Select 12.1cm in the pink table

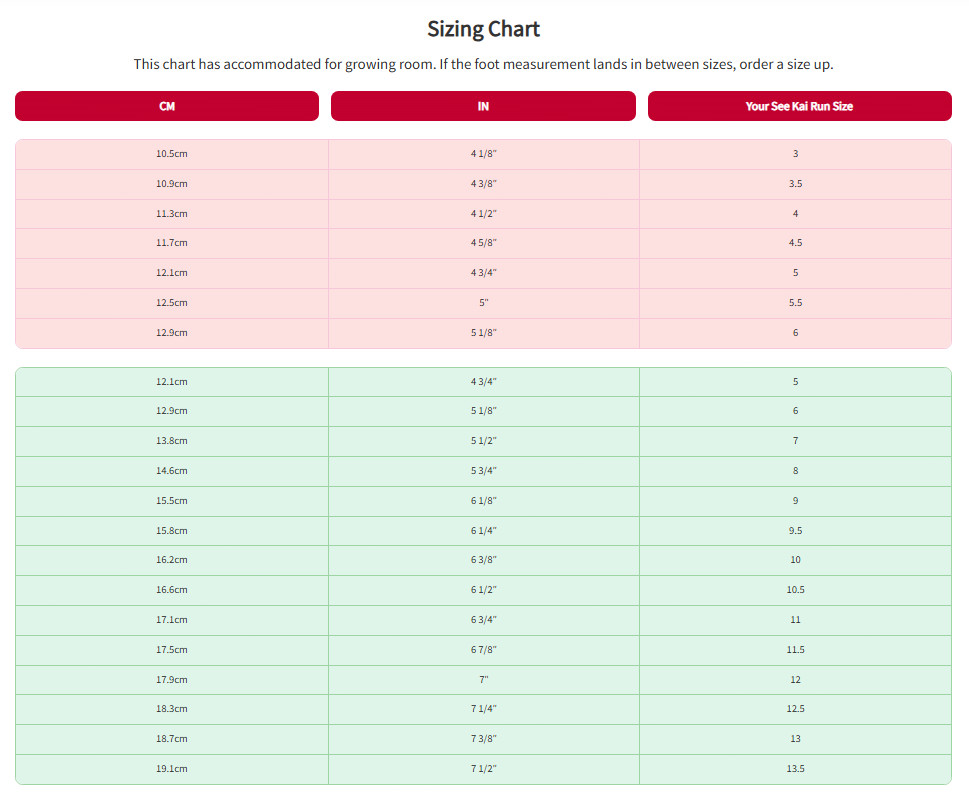172,273
